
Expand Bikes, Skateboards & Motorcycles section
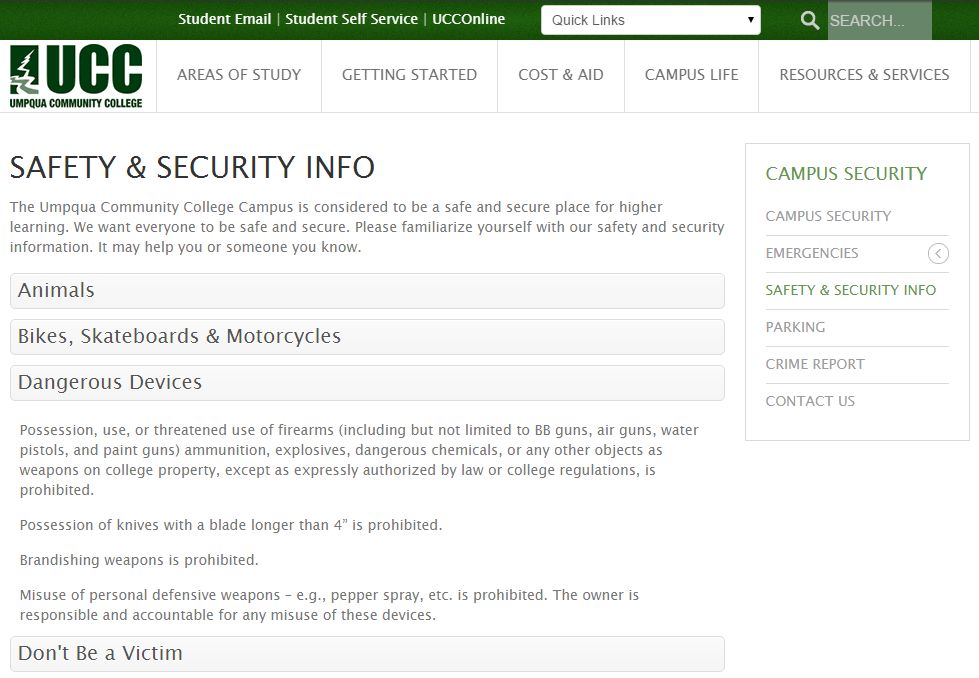tap(366, 337)
